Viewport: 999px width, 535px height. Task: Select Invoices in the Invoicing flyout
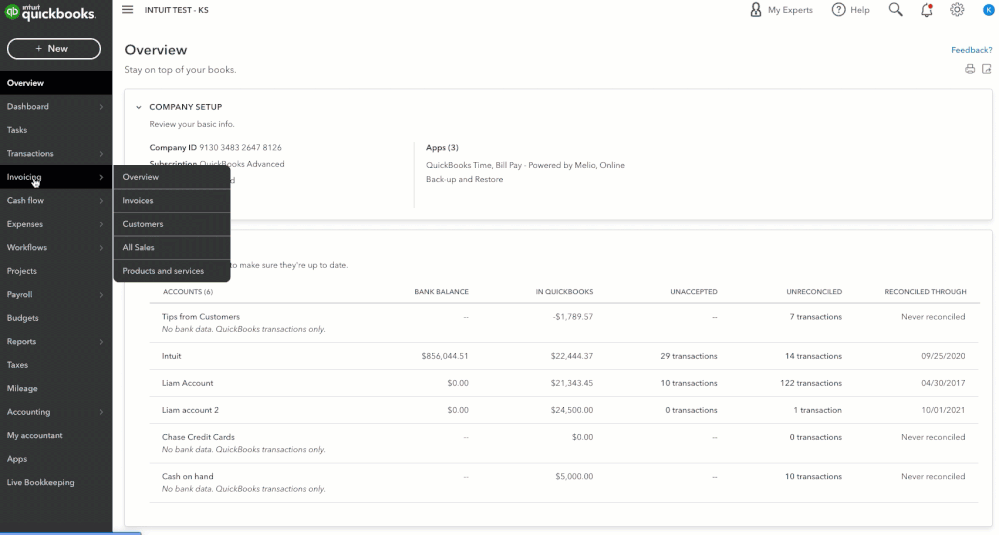click(x=171, y=201)
